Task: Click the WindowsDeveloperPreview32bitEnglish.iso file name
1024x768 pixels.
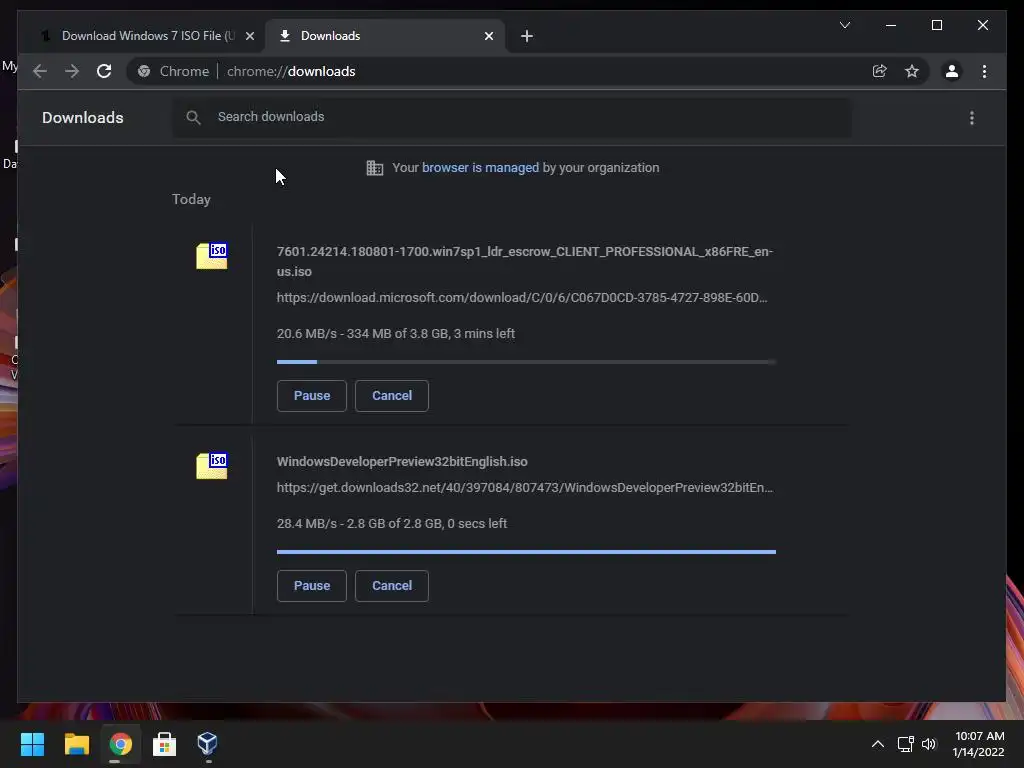Action: click(x=402, y=462)
